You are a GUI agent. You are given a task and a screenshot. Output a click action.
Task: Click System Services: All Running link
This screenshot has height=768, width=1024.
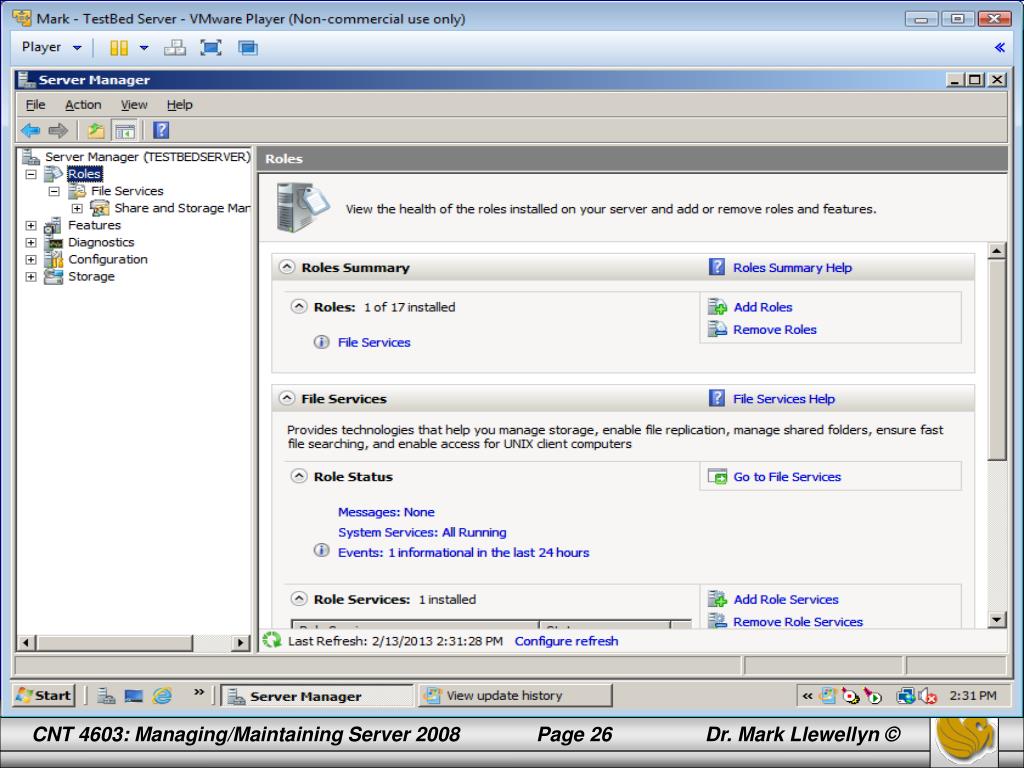422,532
